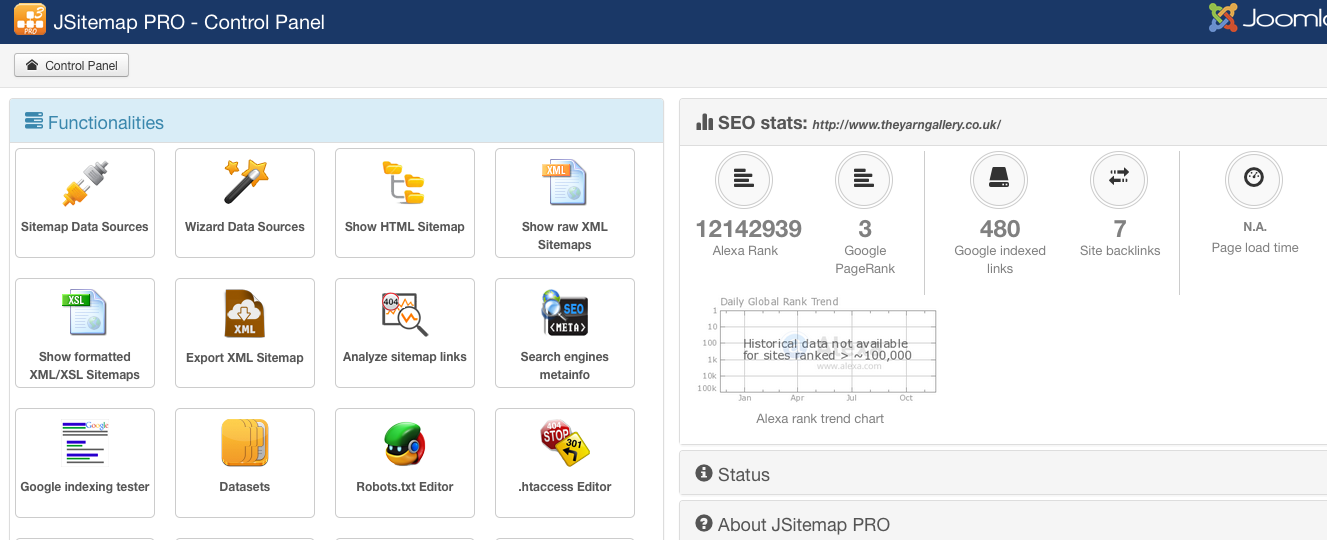Image resolution: width=1327 pixels, height=540 pixels.
Task: Click the Site backlinks arrows icon
Action: (x=1119, y=180)
